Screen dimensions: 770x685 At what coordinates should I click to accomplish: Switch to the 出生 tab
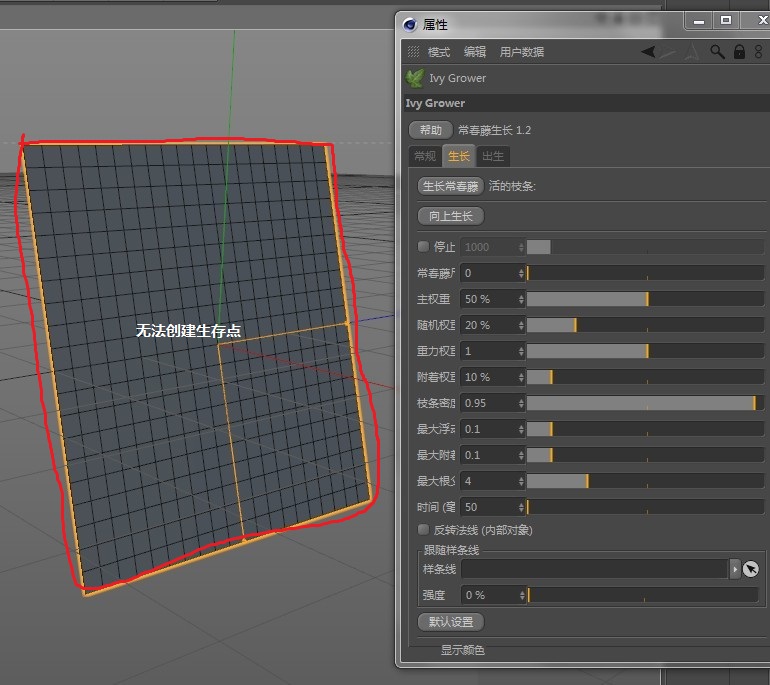pyautogui.click(x=493, y=156)
